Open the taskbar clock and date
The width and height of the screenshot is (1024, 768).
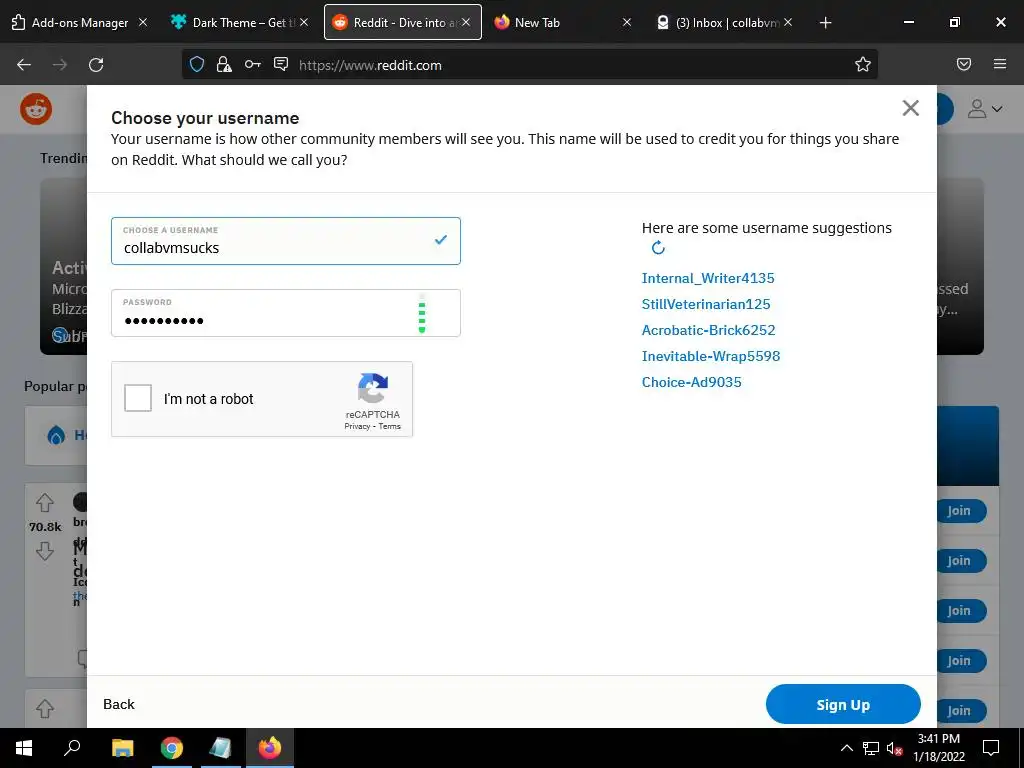[938, 748]
